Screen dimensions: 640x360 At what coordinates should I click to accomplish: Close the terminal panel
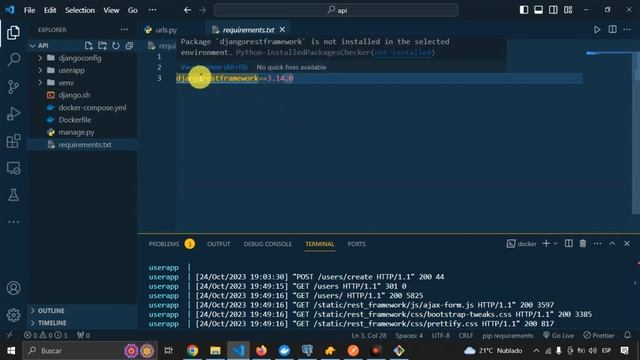[x=627, y=244]
